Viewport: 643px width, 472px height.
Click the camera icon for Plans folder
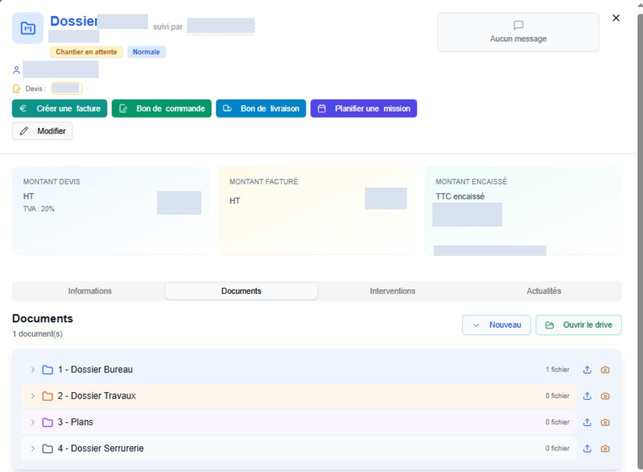605,422
